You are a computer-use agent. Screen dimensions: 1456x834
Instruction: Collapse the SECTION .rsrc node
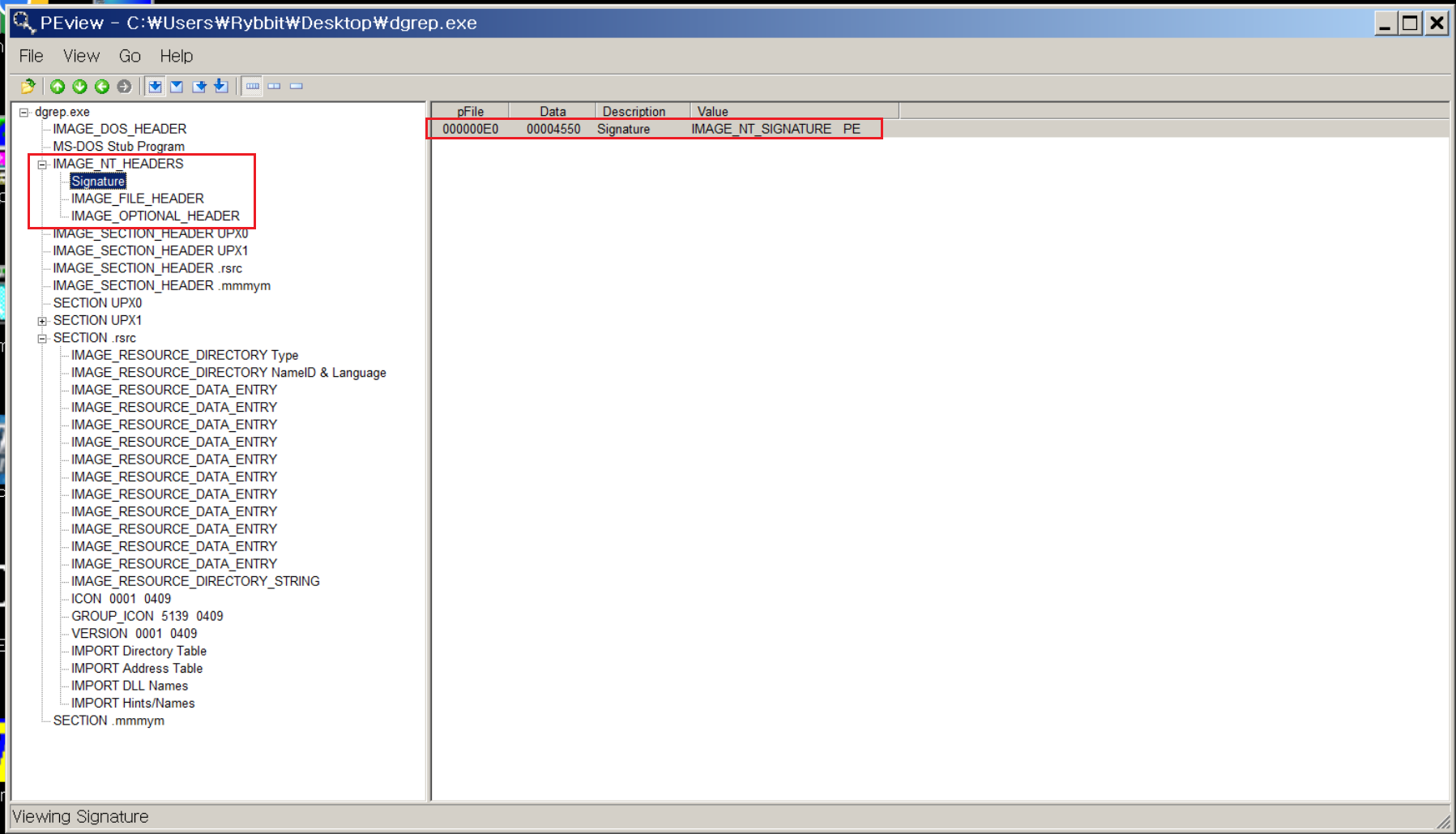pyautogui.click(x=42, y=338)
